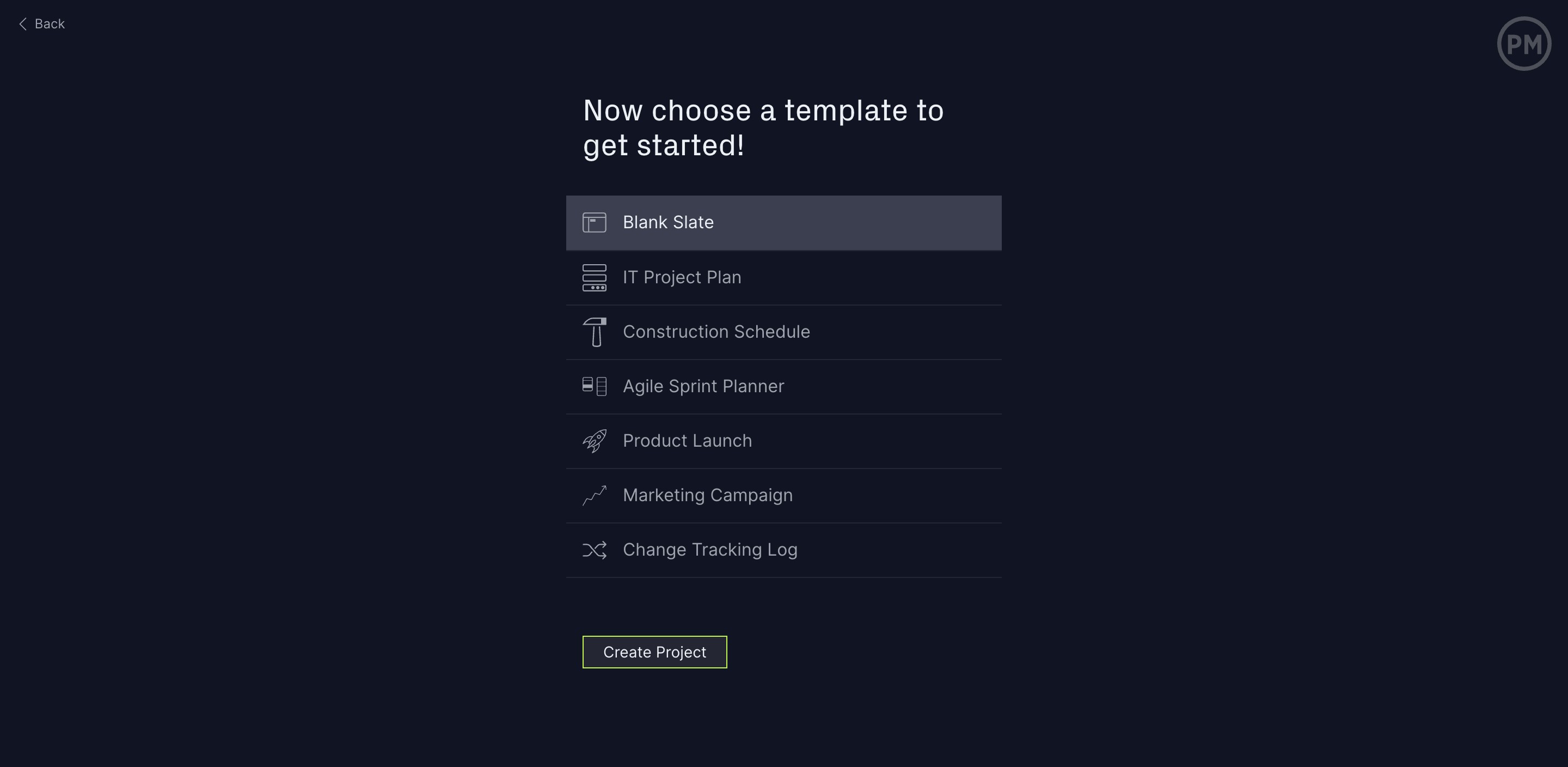
Task: Pick the Construction Schedule template
Action: point(716,332)
